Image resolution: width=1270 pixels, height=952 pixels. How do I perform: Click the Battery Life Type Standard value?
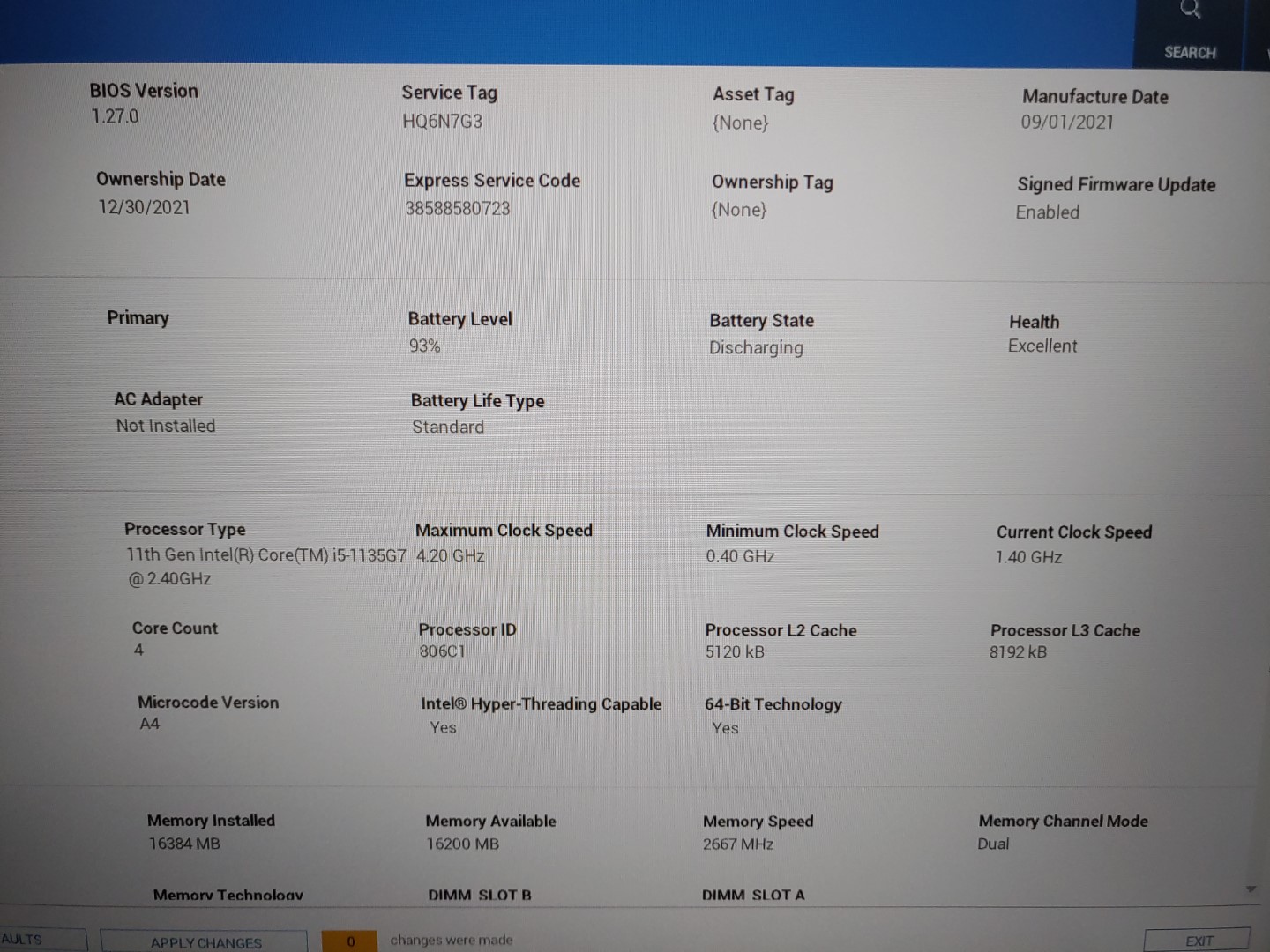[x=448, y=427]
